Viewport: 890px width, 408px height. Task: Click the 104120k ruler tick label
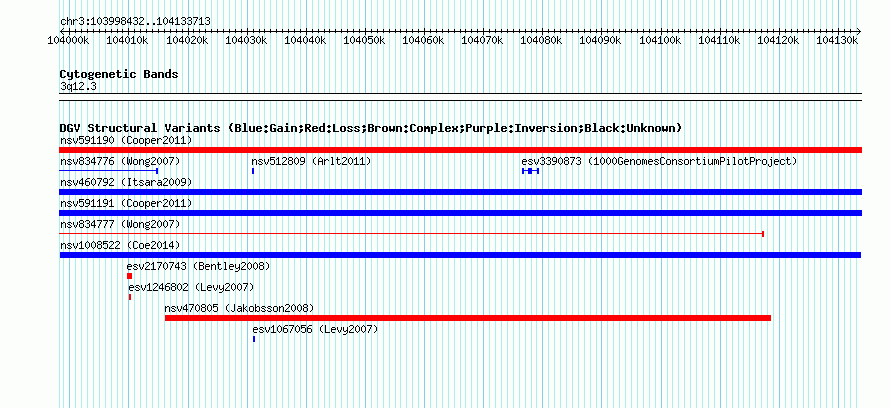tap(778, 40)
